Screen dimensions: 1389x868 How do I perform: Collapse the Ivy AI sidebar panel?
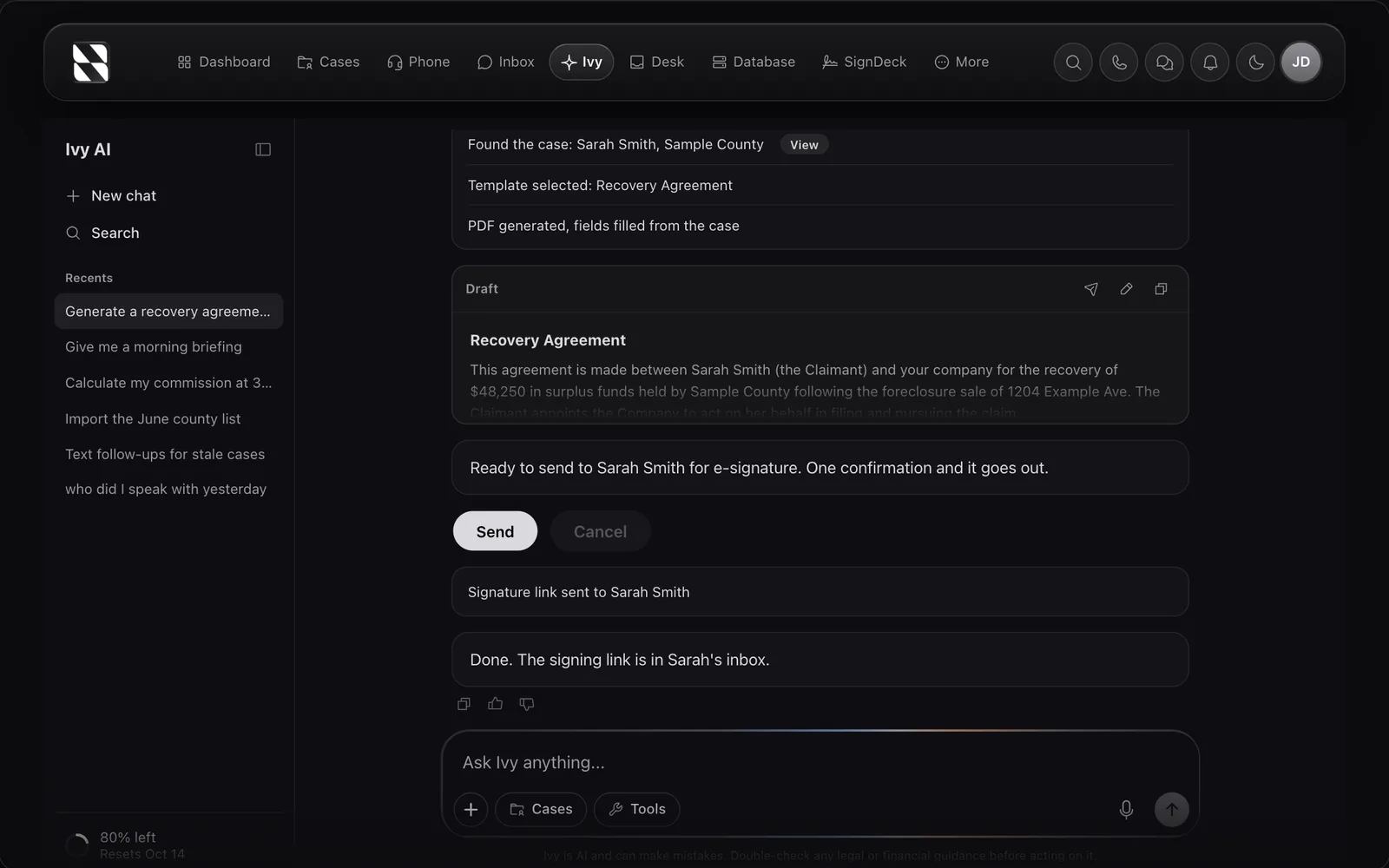(x=263, y=149)
